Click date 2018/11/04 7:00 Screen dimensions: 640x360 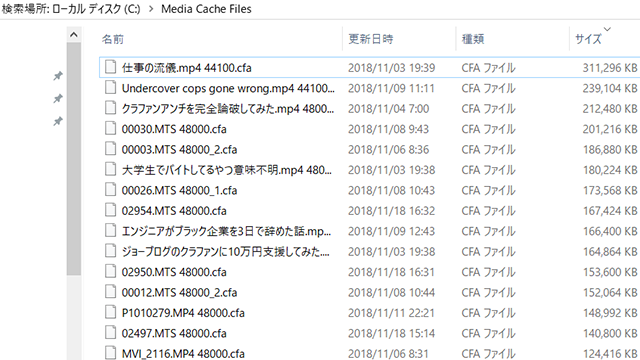click(x=389, y=109)
